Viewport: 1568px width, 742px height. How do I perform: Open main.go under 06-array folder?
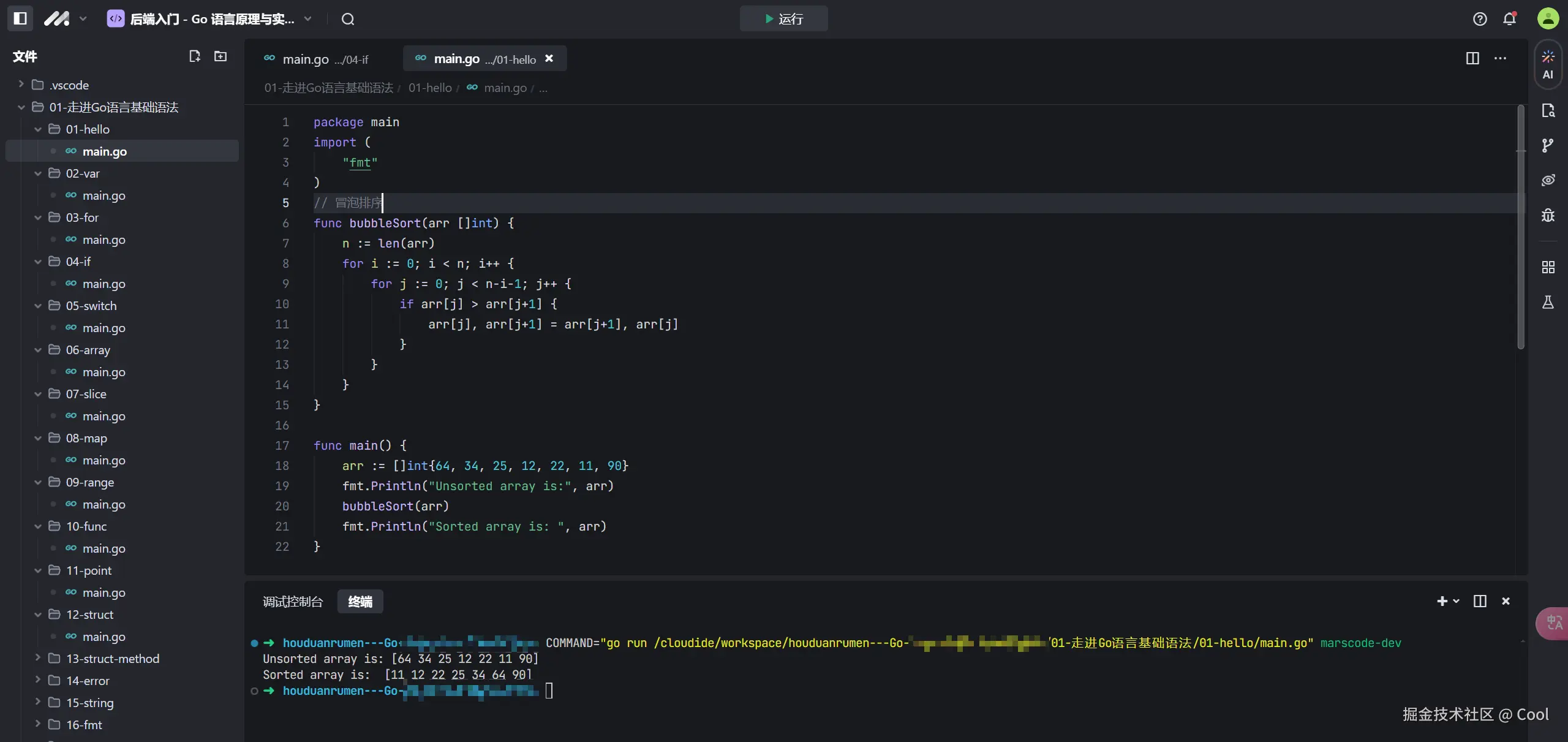tap(104, 372)
